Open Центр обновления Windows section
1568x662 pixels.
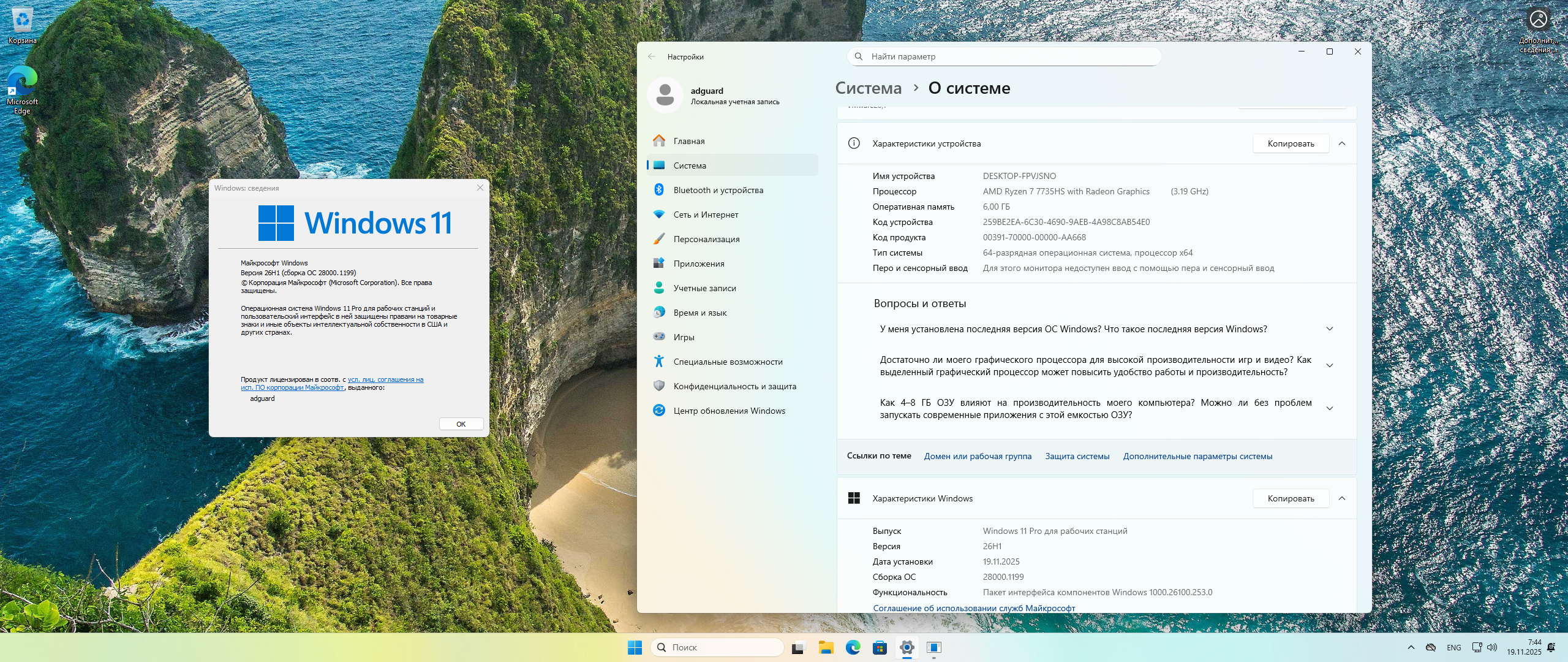pos(729,411)
